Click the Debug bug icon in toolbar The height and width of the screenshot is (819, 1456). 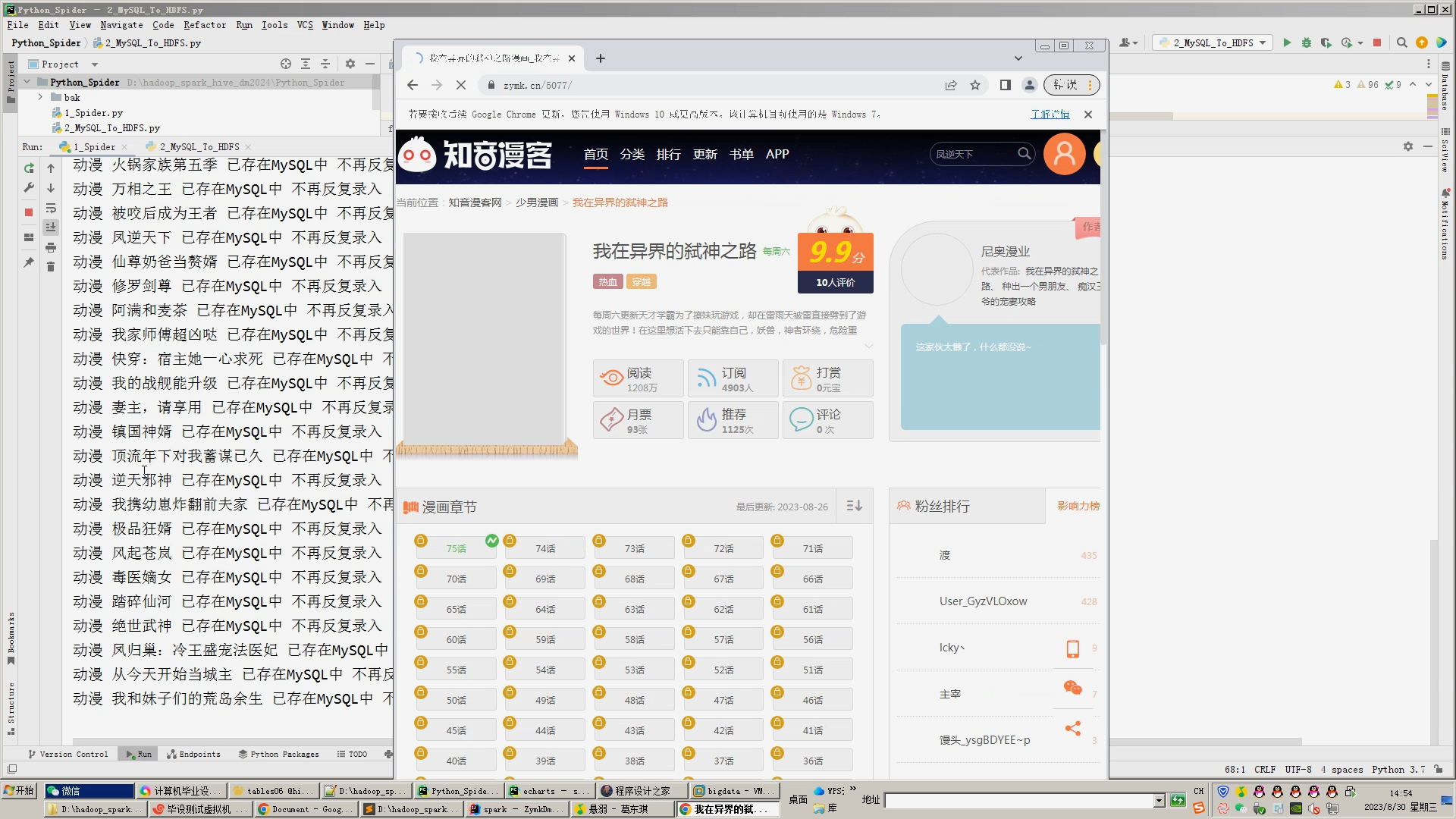1306,43
